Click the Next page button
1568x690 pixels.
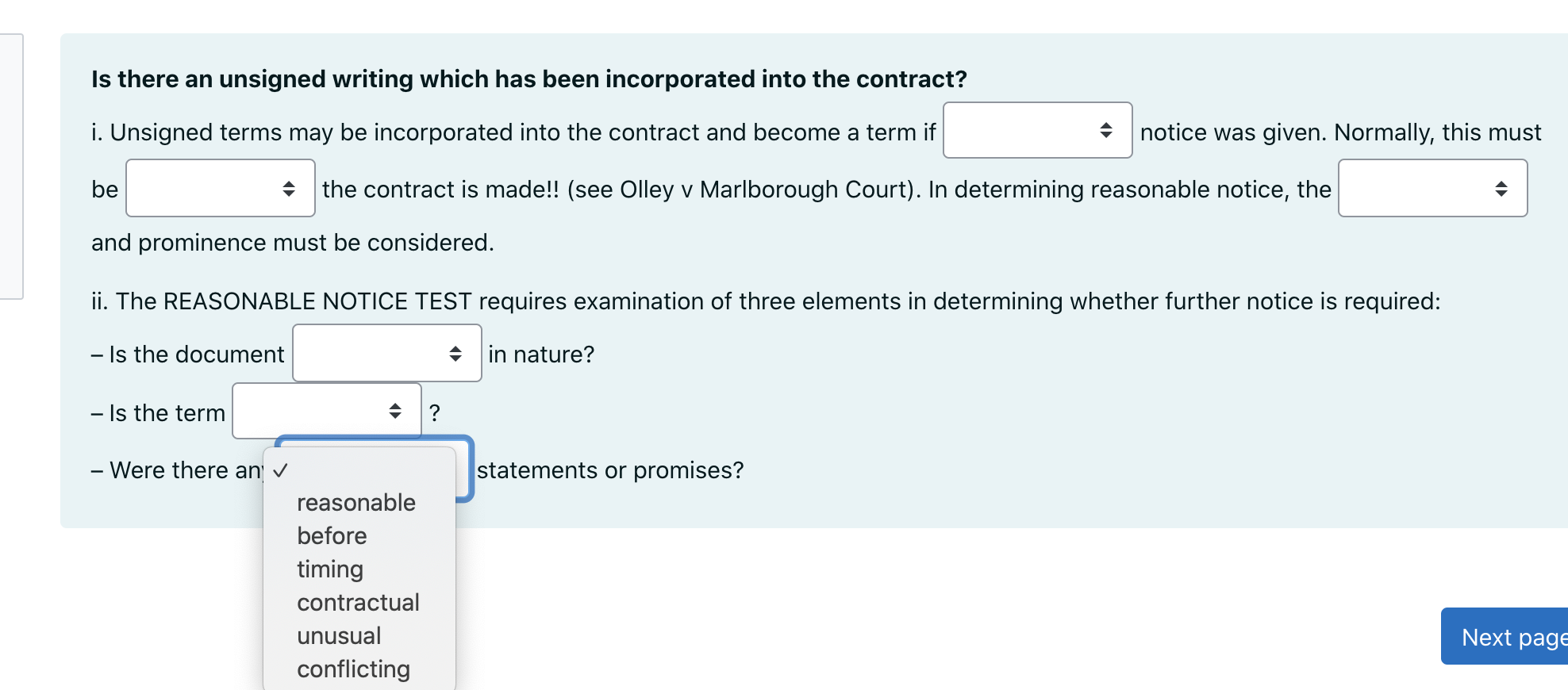tap(1516, 636)
